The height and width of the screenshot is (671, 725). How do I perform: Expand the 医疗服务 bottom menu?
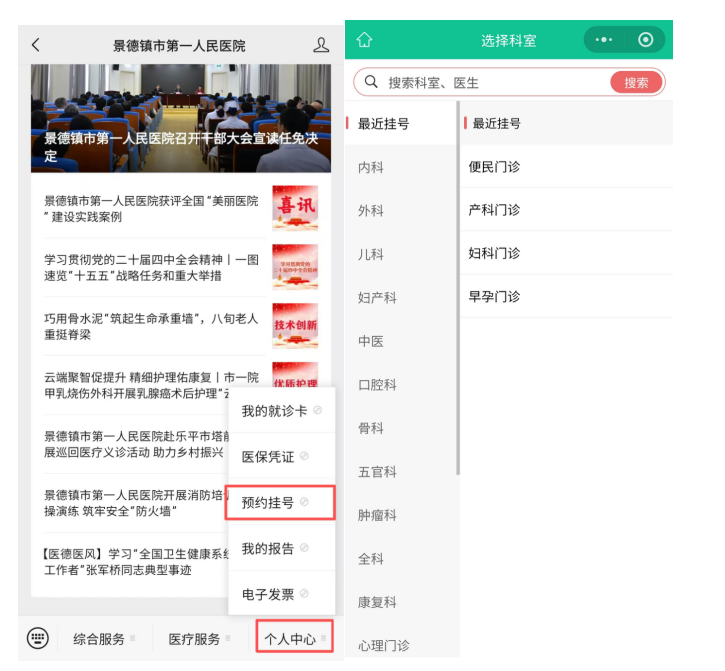[x=198, y=638]
